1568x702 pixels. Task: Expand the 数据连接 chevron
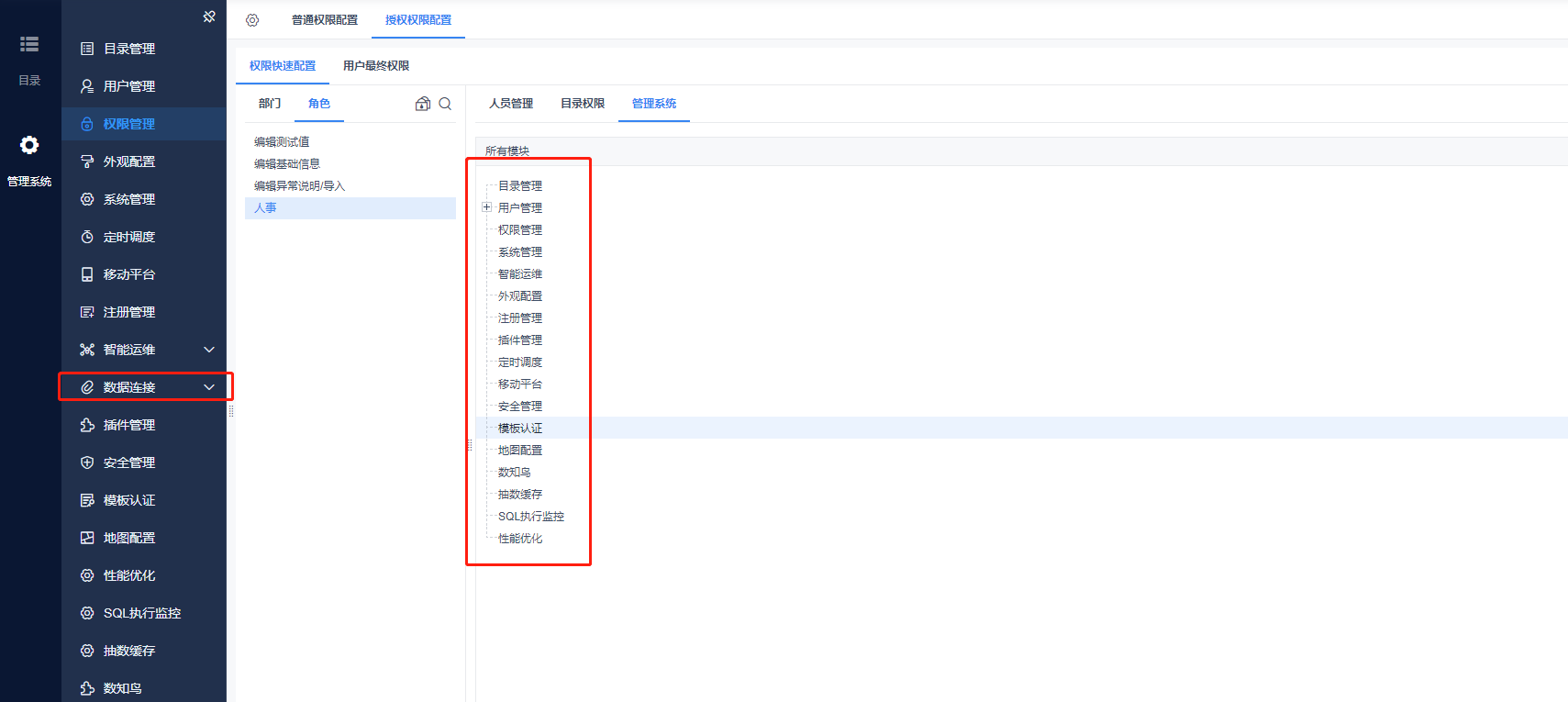[209, 387]
